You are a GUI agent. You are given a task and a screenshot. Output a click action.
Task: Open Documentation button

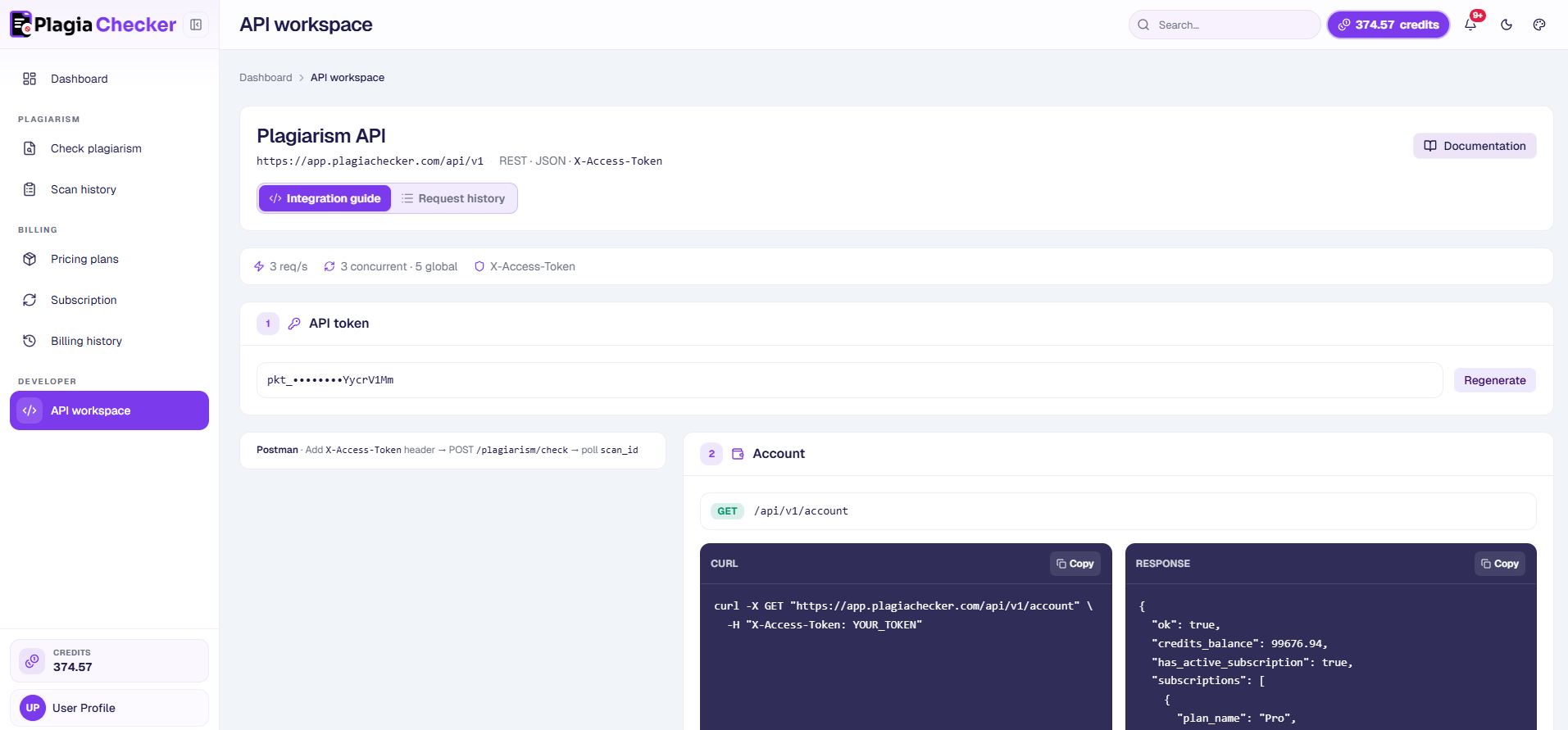point(1475,146)
